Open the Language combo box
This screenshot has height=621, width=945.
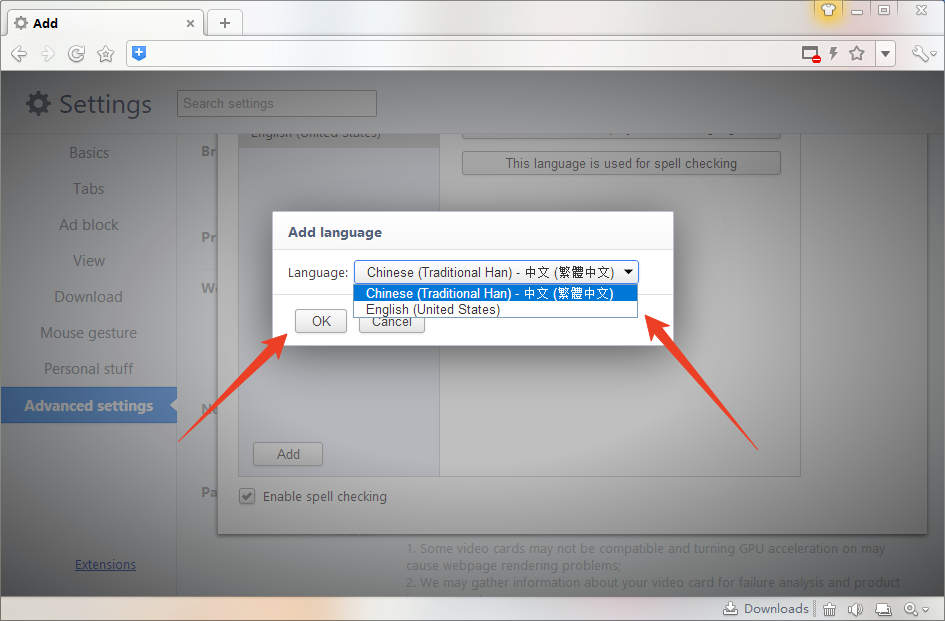tap(496, 272)
